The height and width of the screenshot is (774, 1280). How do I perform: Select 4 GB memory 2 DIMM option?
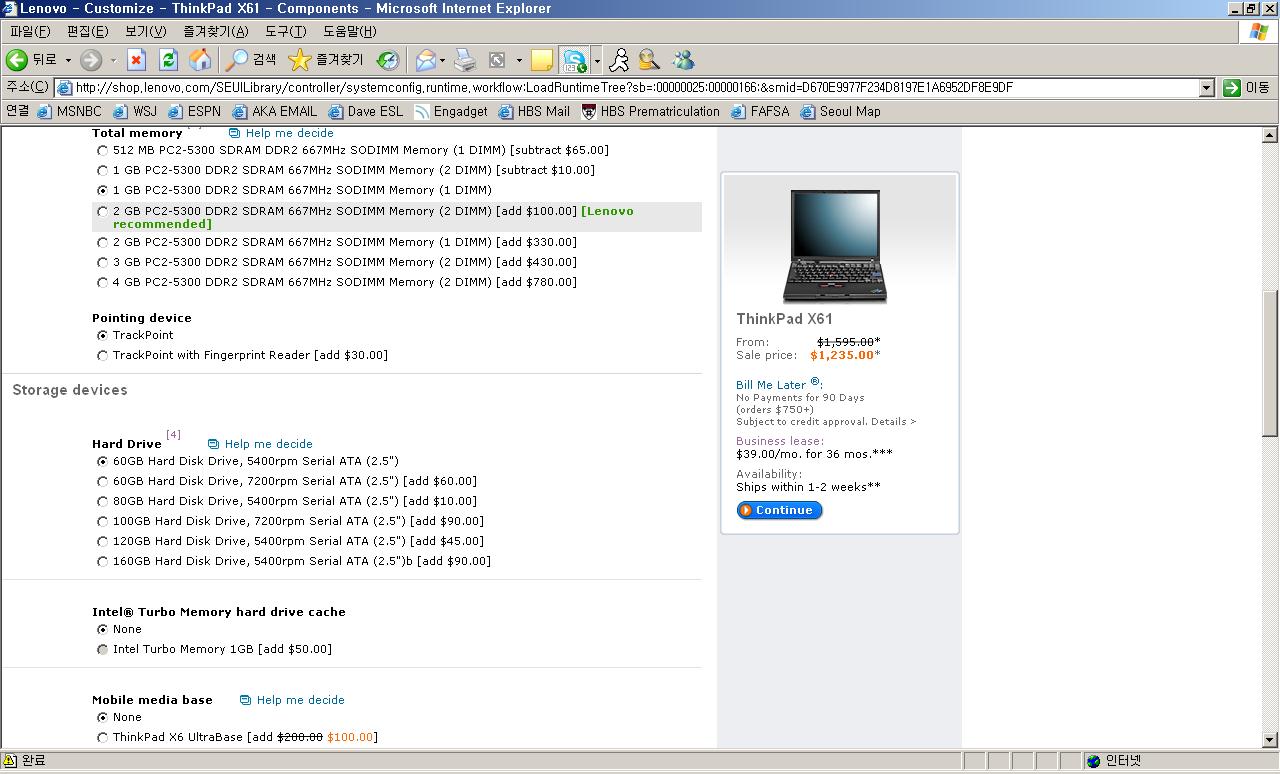point(102,282)
